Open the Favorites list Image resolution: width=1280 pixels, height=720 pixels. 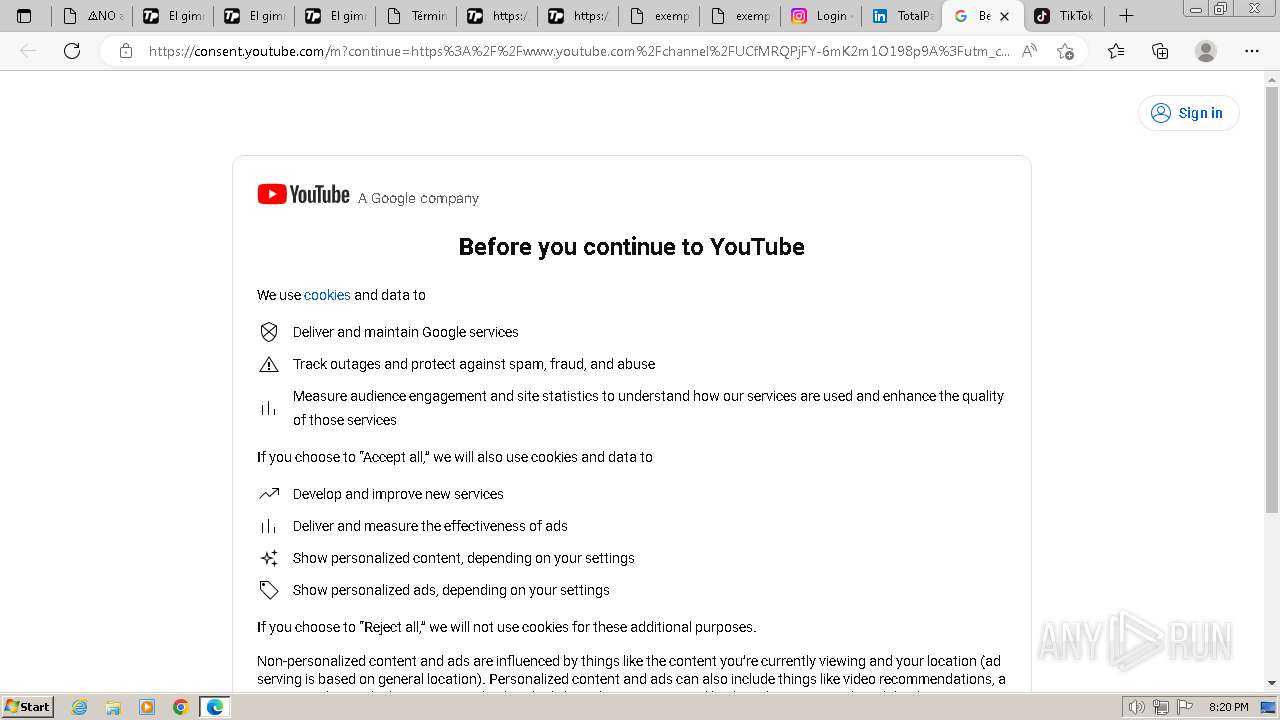1116,51
